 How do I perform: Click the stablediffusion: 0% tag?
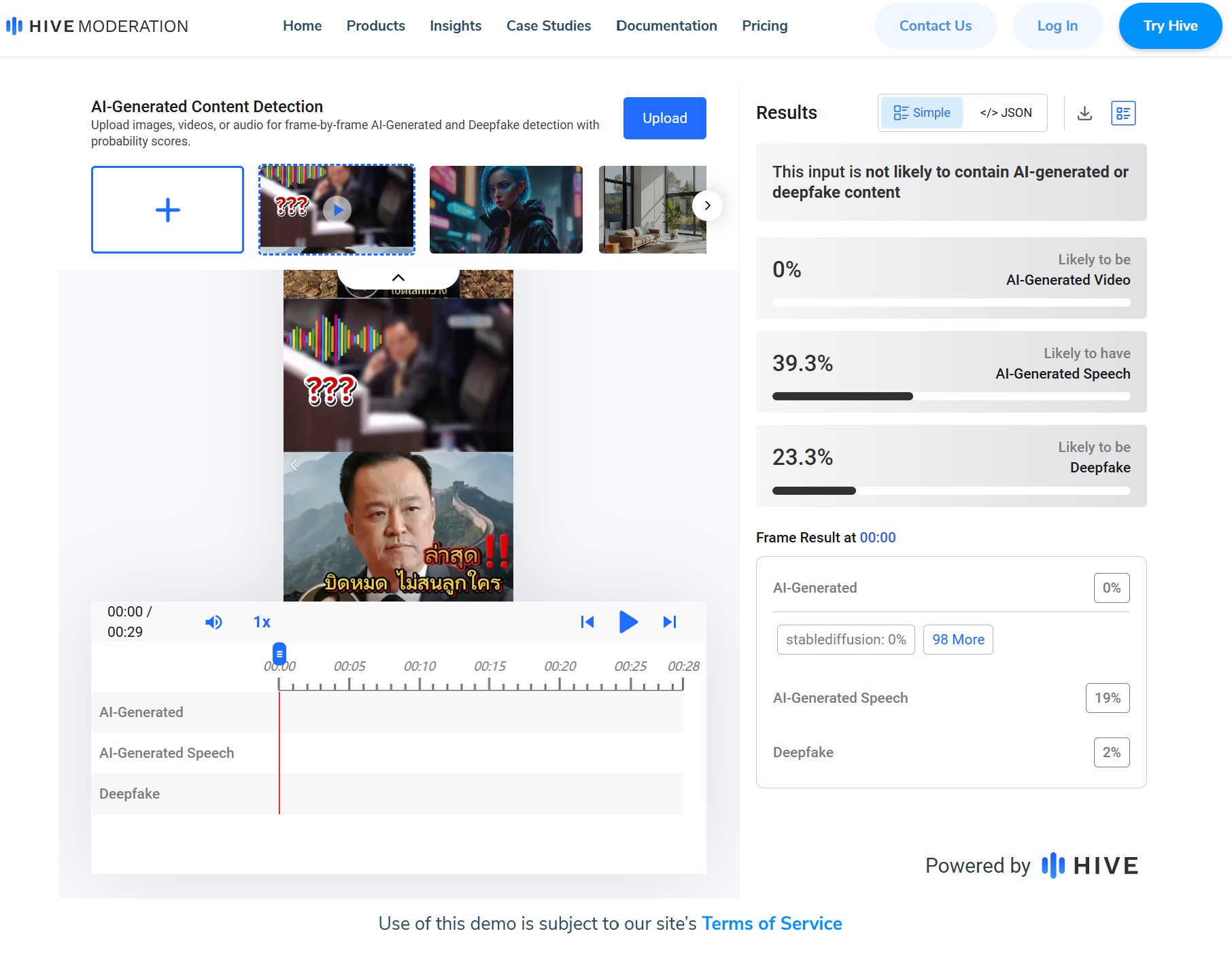[846, 640]
